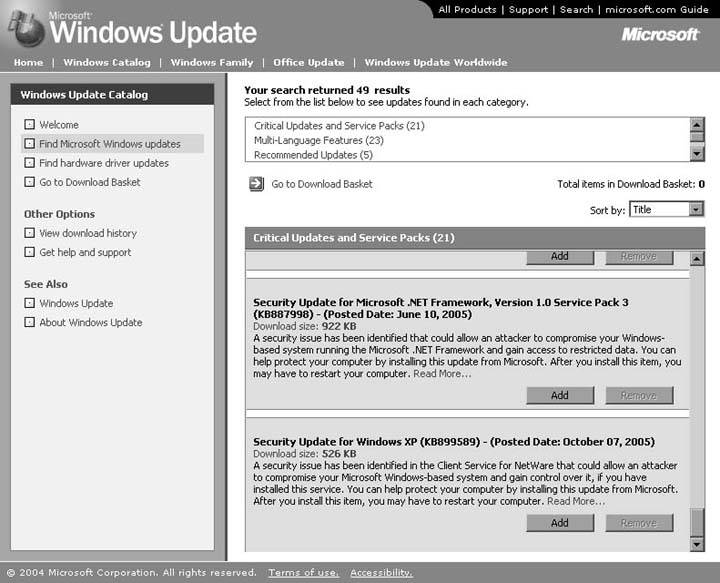The width and height of the screenshot is (720, 583).
Task: Open Go to Download Basket sidebar link
Action: [90, 182]
